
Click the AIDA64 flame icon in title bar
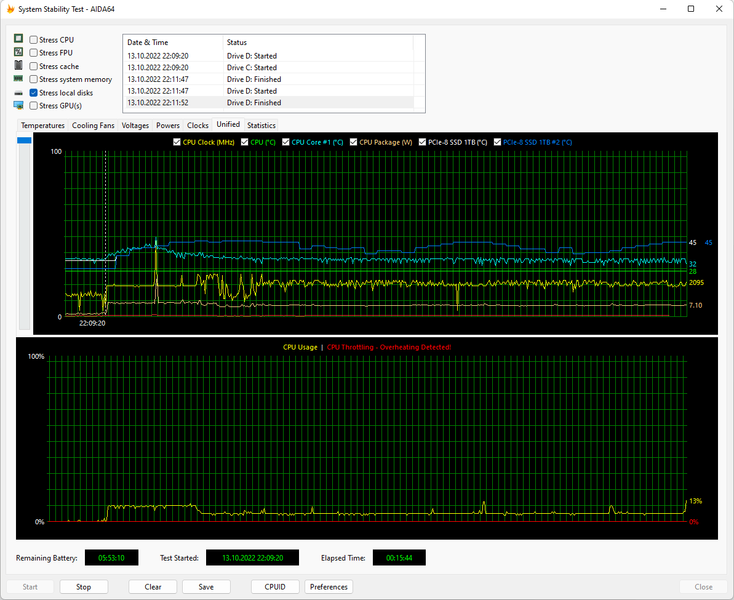(11, 8)
